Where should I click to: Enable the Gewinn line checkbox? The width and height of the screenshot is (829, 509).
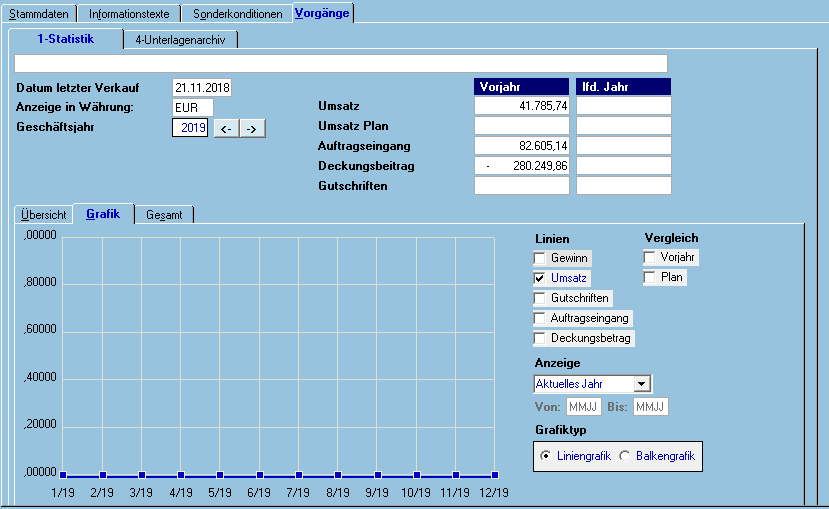[x=539, y=258]
